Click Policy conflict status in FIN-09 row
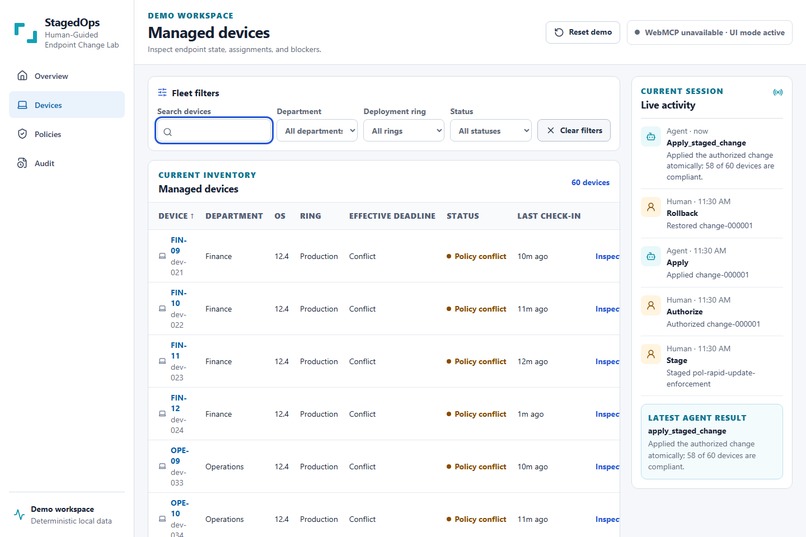806x537 pixels. pyautogui.click(x=477, y=256)
